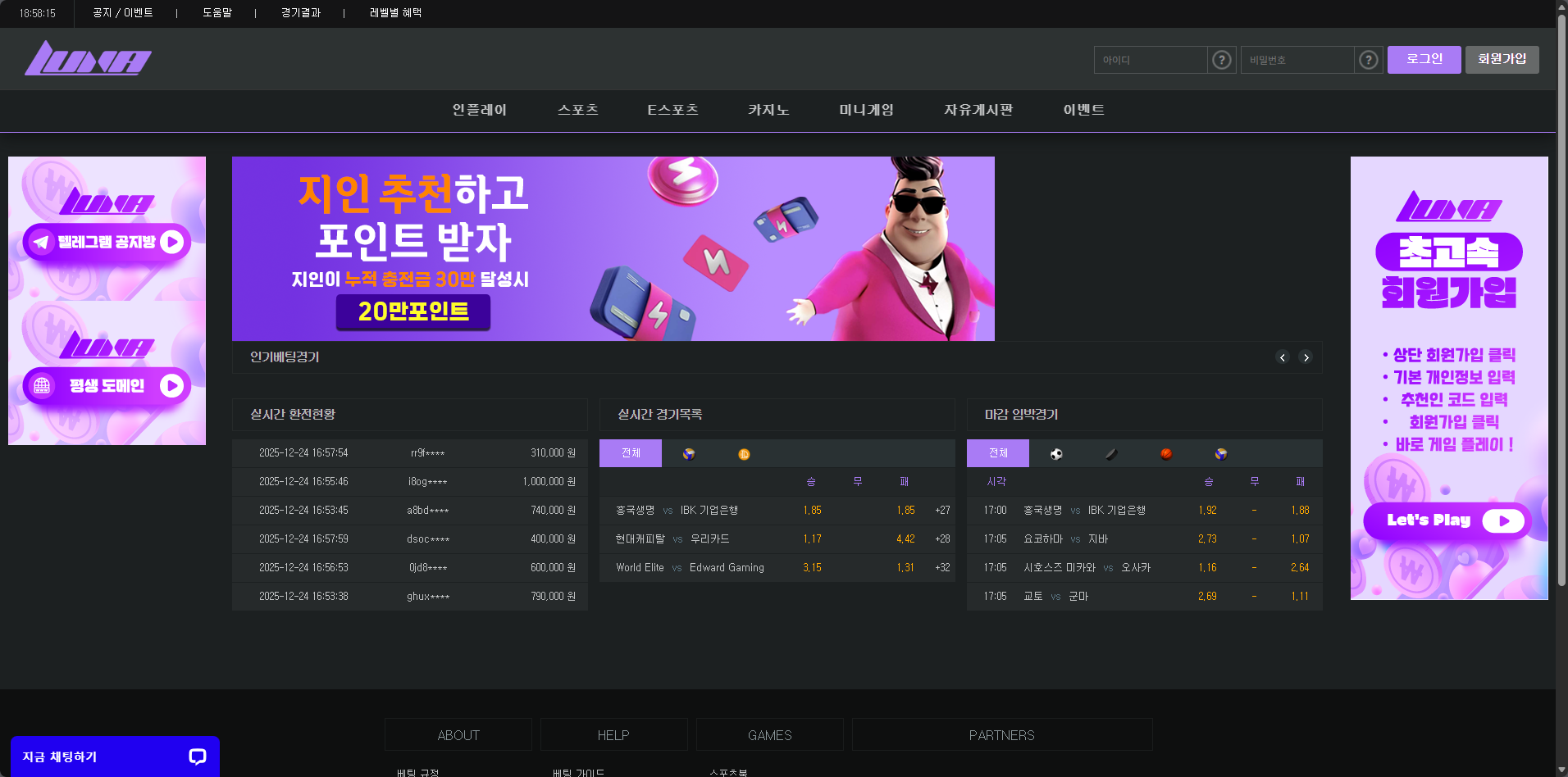Viewport: 1568px width, 777px height.
Task: Open the ID help question mark icon
Action: pyautogui.click(x=1221, y=59)
